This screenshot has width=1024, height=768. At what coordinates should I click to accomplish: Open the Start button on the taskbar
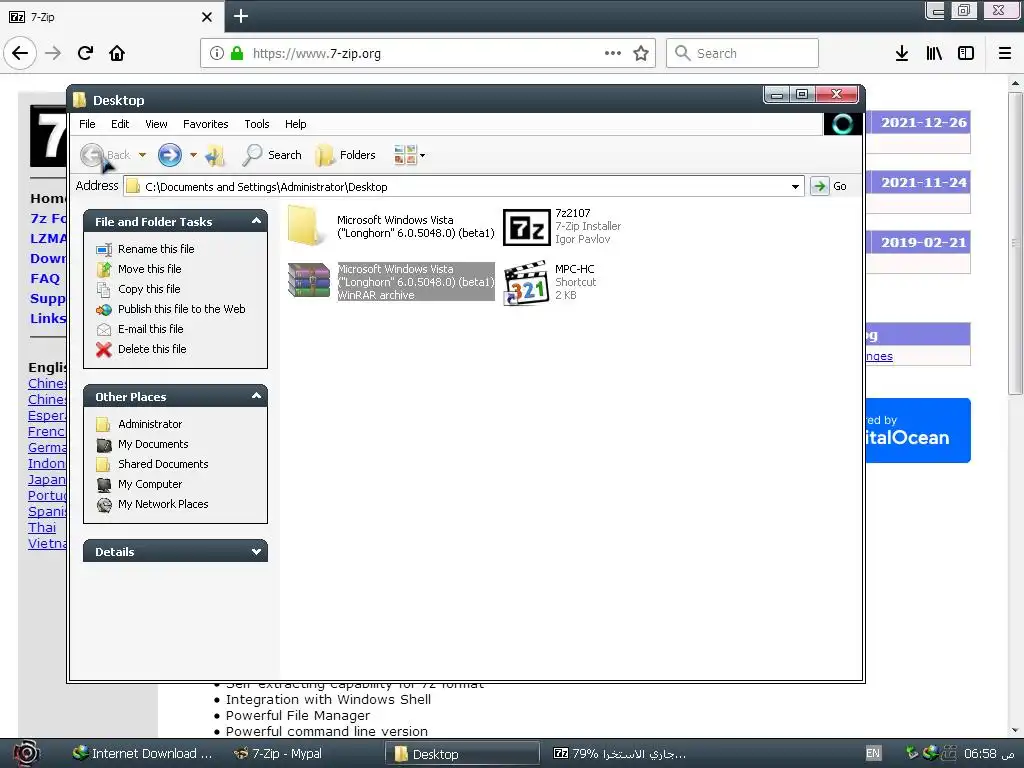[25, 753]
